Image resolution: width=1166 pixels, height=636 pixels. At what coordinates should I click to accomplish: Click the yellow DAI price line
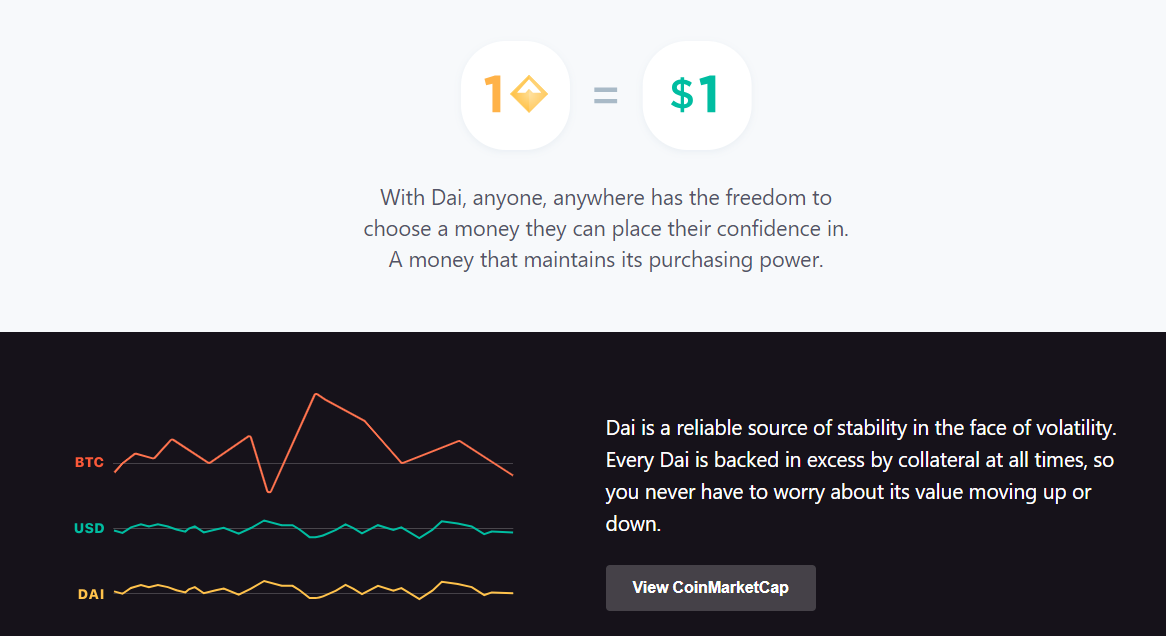coord(313,590)
